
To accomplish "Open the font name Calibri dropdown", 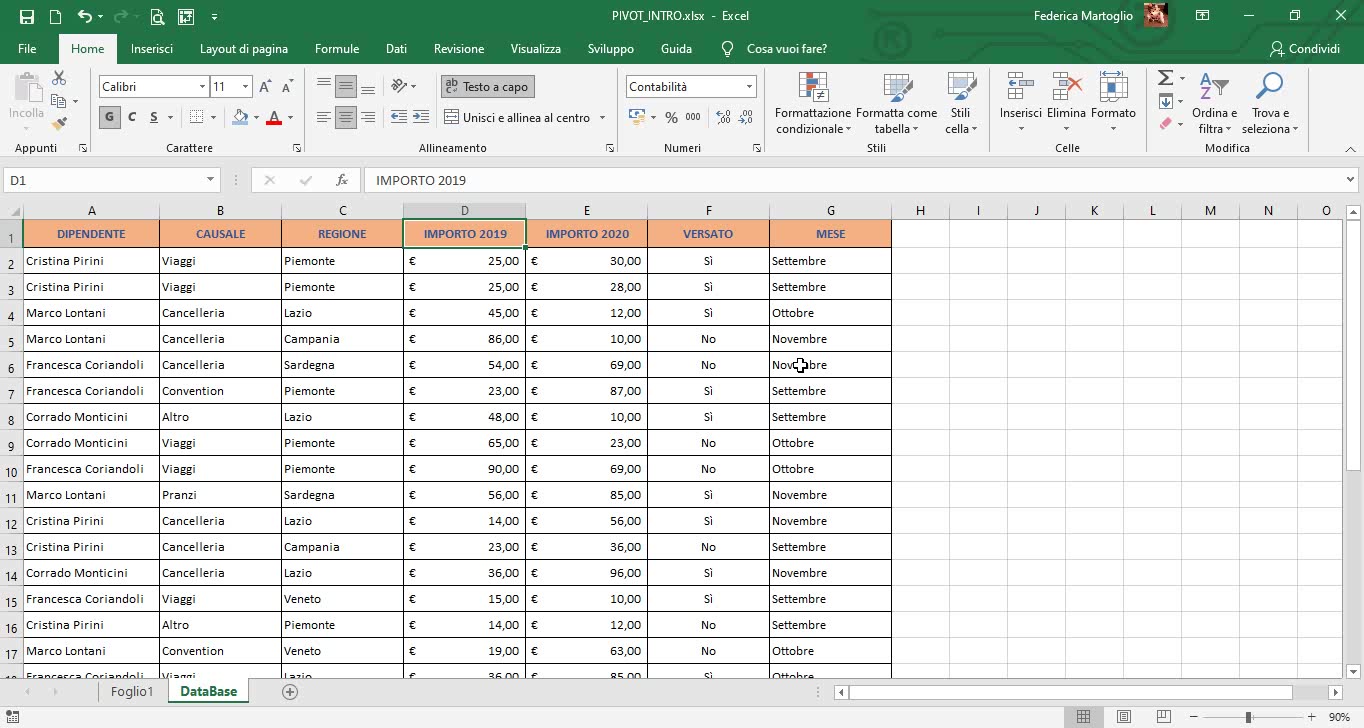I will pos(201,87).
